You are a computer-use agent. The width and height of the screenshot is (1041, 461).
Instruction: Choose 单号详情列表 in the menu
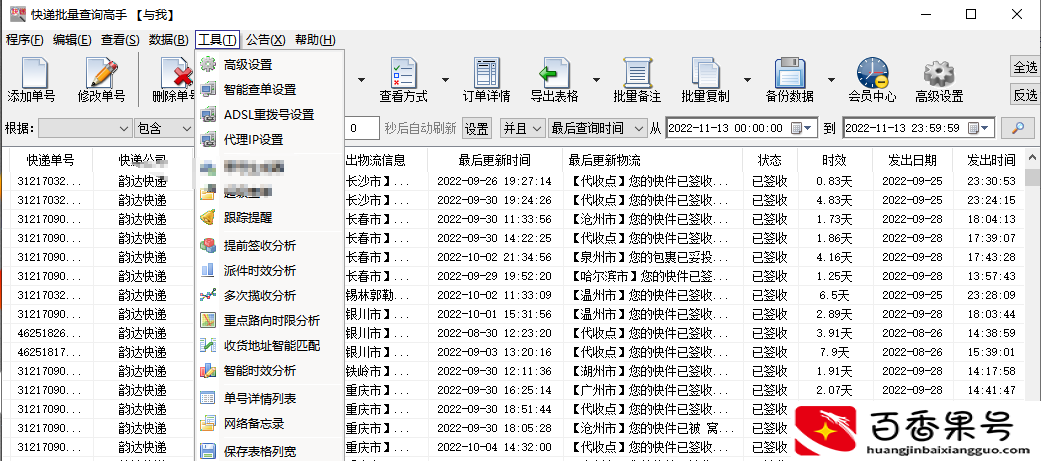(270, 399)
